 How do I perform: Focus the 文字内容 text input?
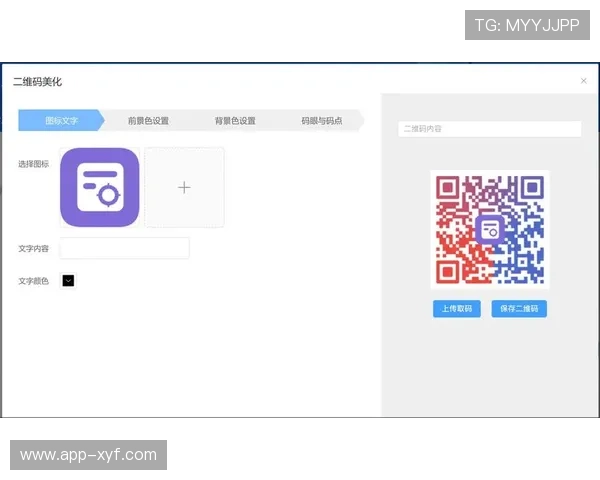[x=124, y=248]
